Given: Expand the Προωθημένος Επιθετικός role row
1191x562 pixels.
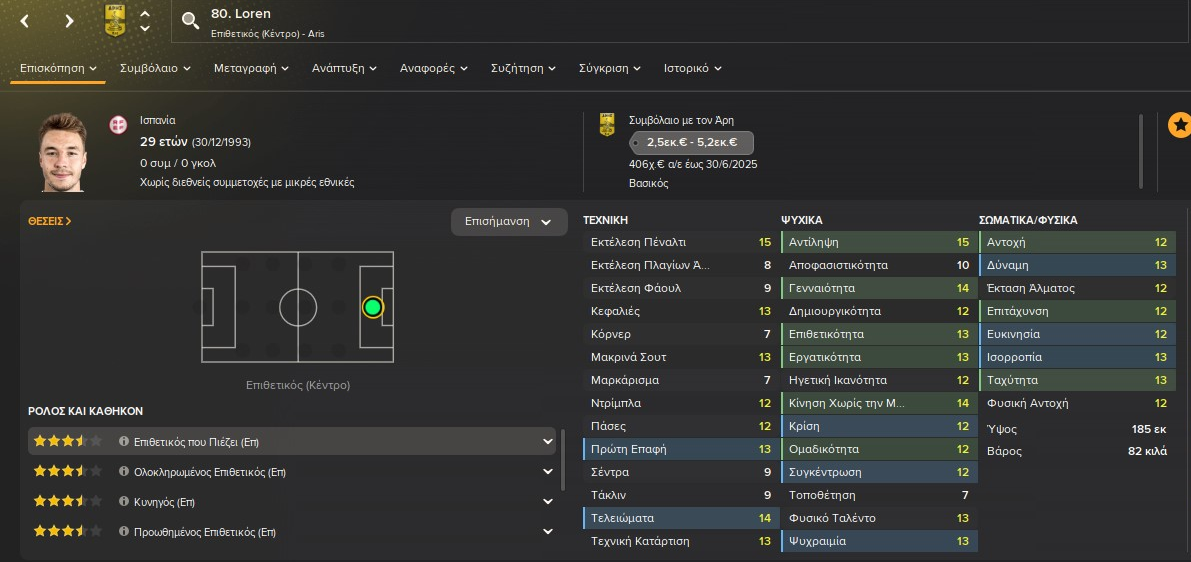Looking at the screenshot, I should pyautogui.click(x=547, y=532).
